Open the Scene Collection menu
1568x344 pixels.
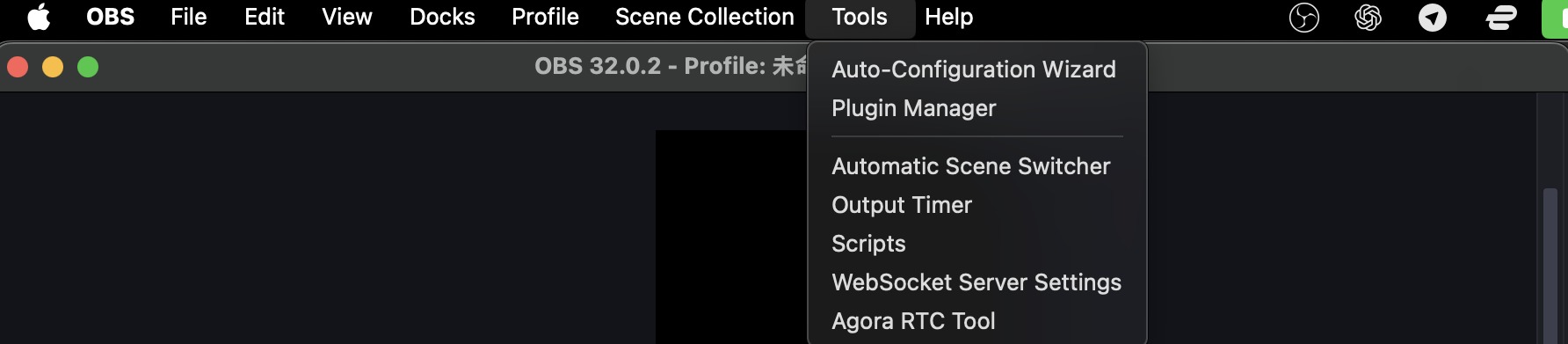[705, 17]
